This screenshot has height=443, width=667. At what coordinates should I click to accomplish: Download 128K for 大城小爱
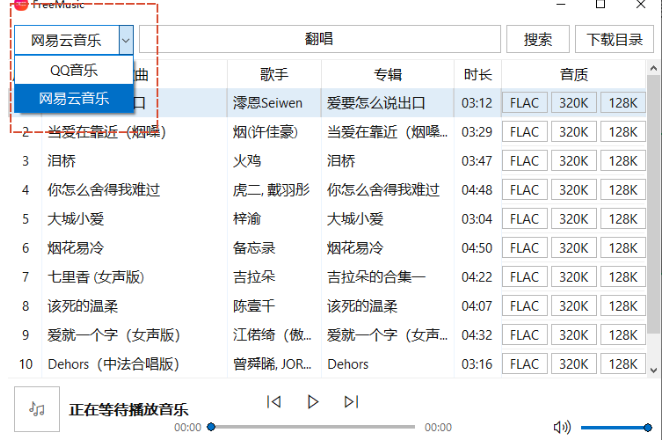[623, 219]
